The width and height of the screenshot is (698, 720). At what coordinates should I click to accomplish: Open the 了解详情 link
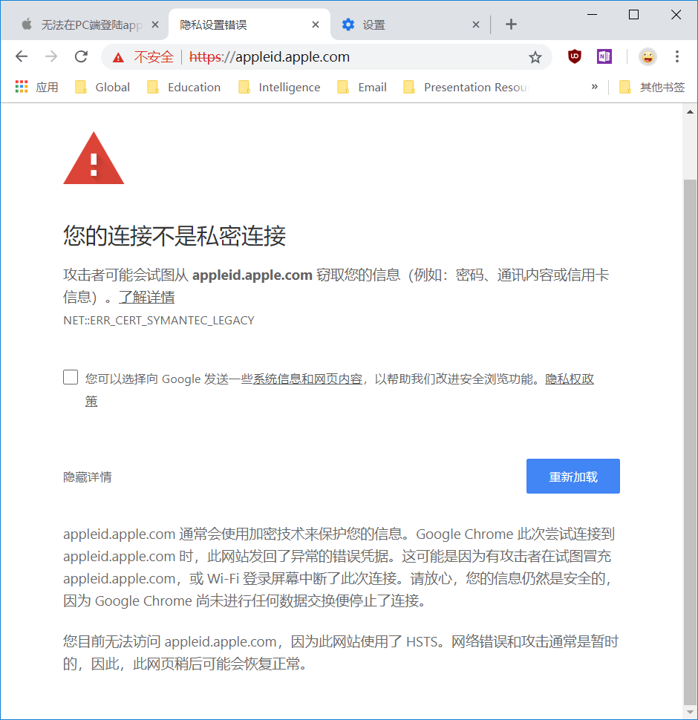[x=146, y=297]
